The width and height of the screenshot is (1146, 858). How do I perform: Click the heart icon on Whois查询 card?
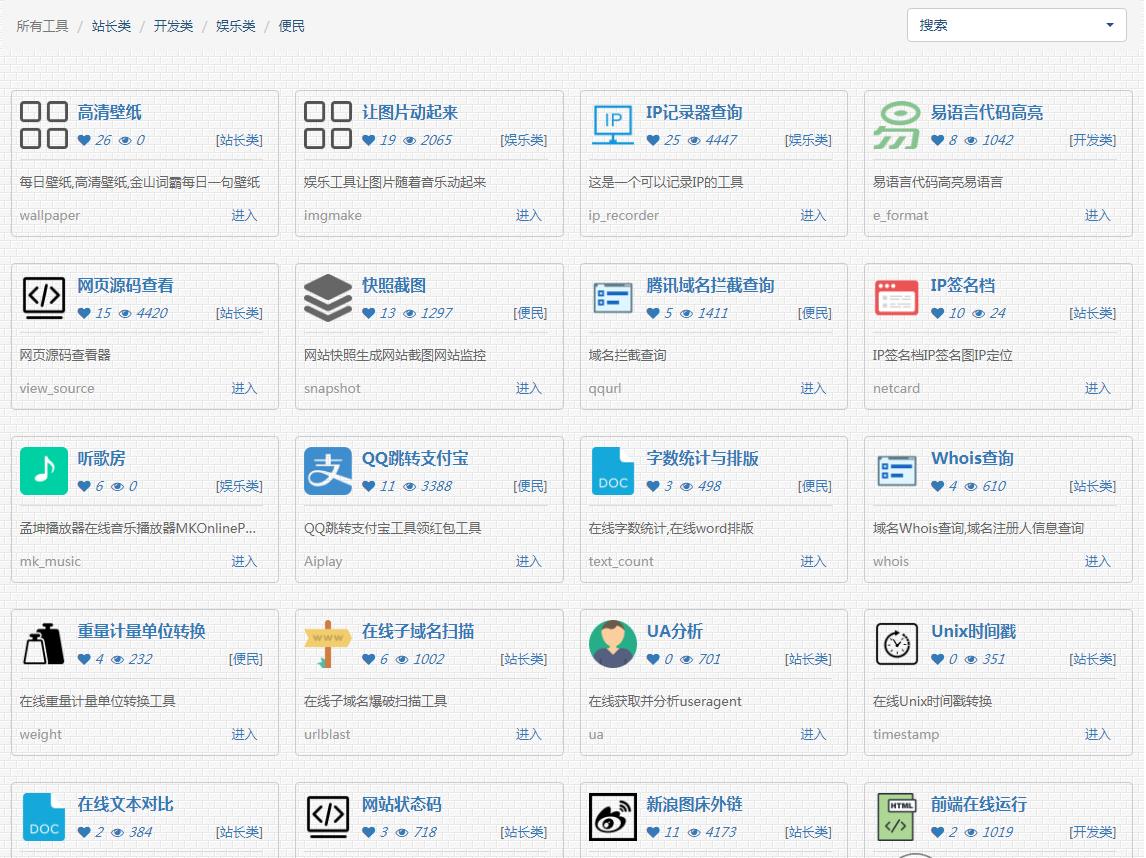938,487
